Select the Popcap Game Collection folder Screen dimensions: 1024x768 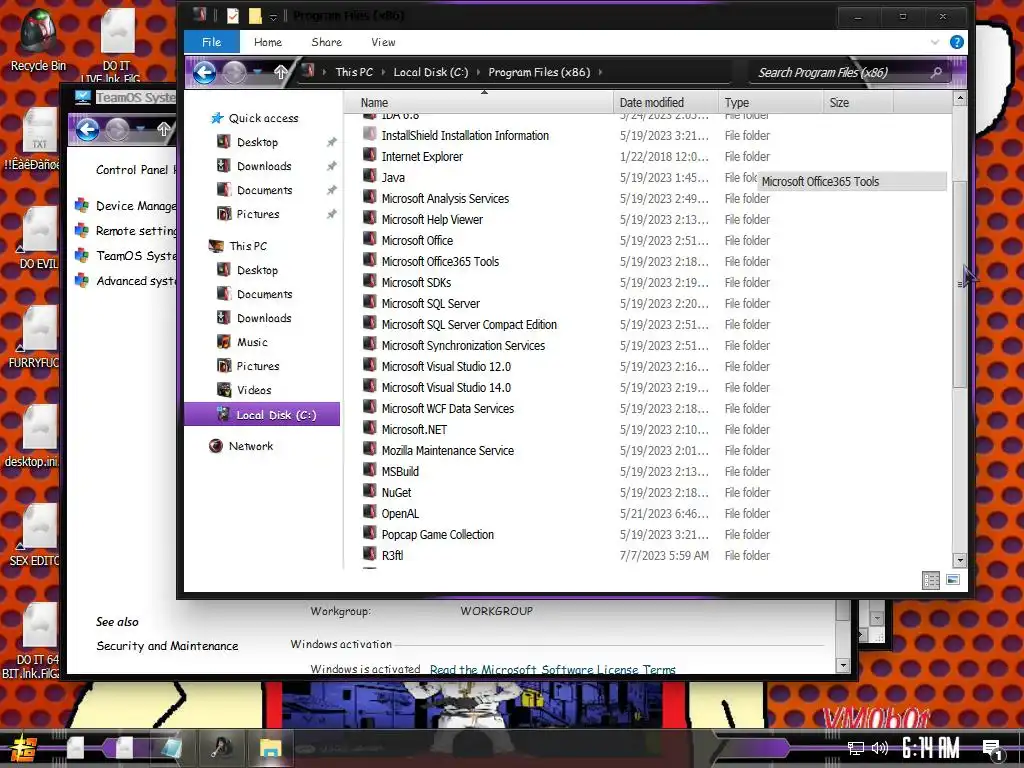(x=438, y=534)
